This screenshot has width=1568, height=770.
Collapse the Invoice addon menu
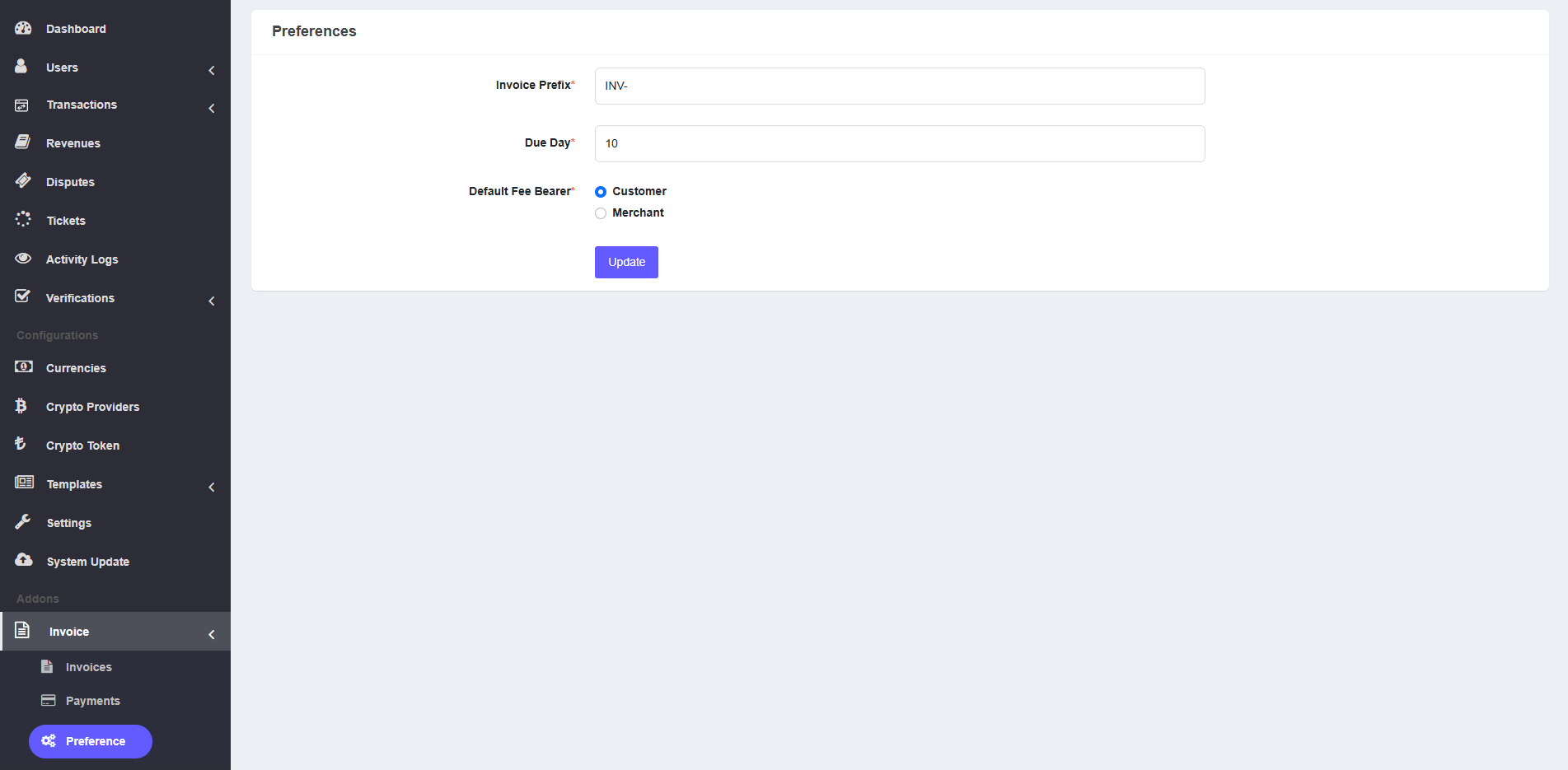pyautogui.click(x=212, y=634)
